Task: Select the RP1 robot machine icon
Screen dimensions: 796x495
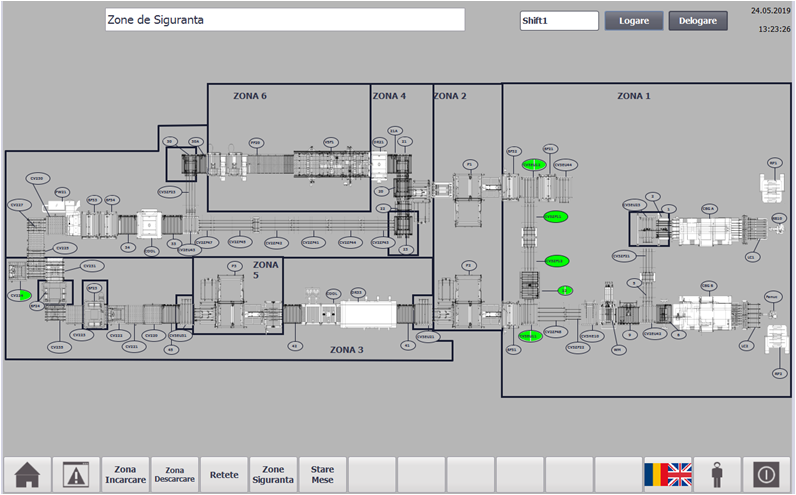Action: 773,183
